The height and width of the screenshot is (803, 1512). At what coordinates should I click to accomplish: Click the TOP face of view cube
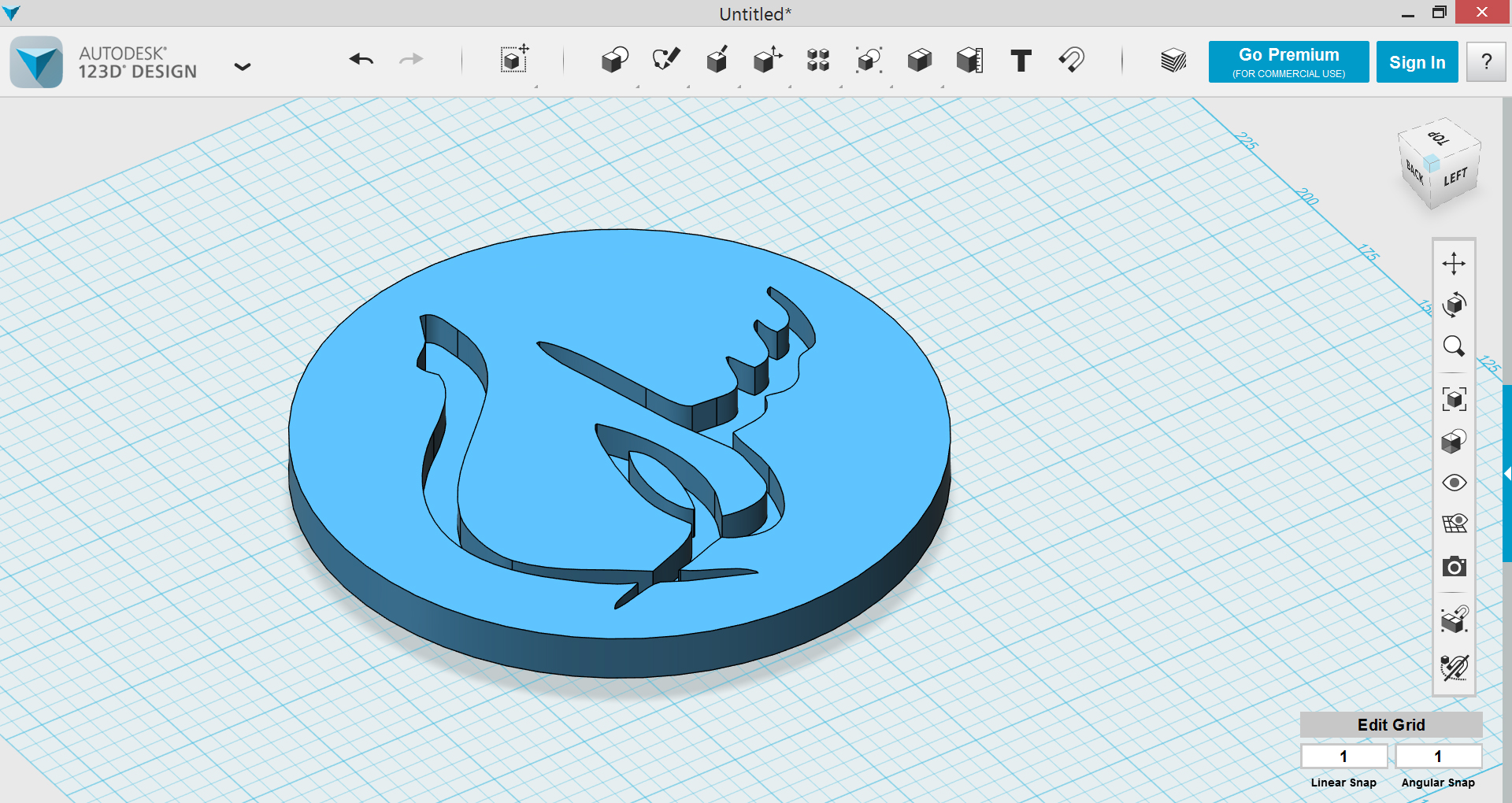pyautogui.click(x=1440, y=137)
